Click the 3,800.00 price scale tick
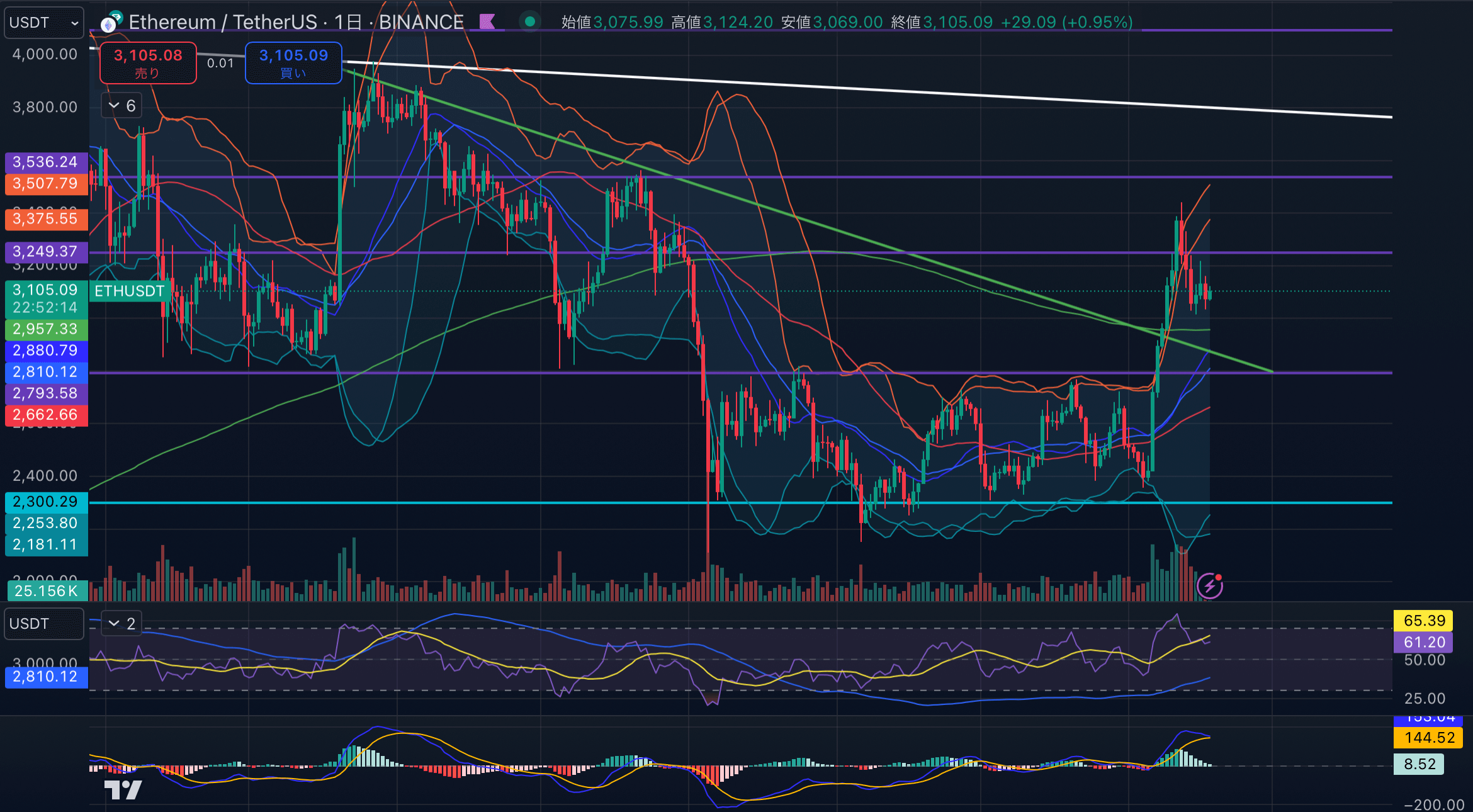This screenshot has width=1473, height=812. pyautogui.click(x=45, y=107)
